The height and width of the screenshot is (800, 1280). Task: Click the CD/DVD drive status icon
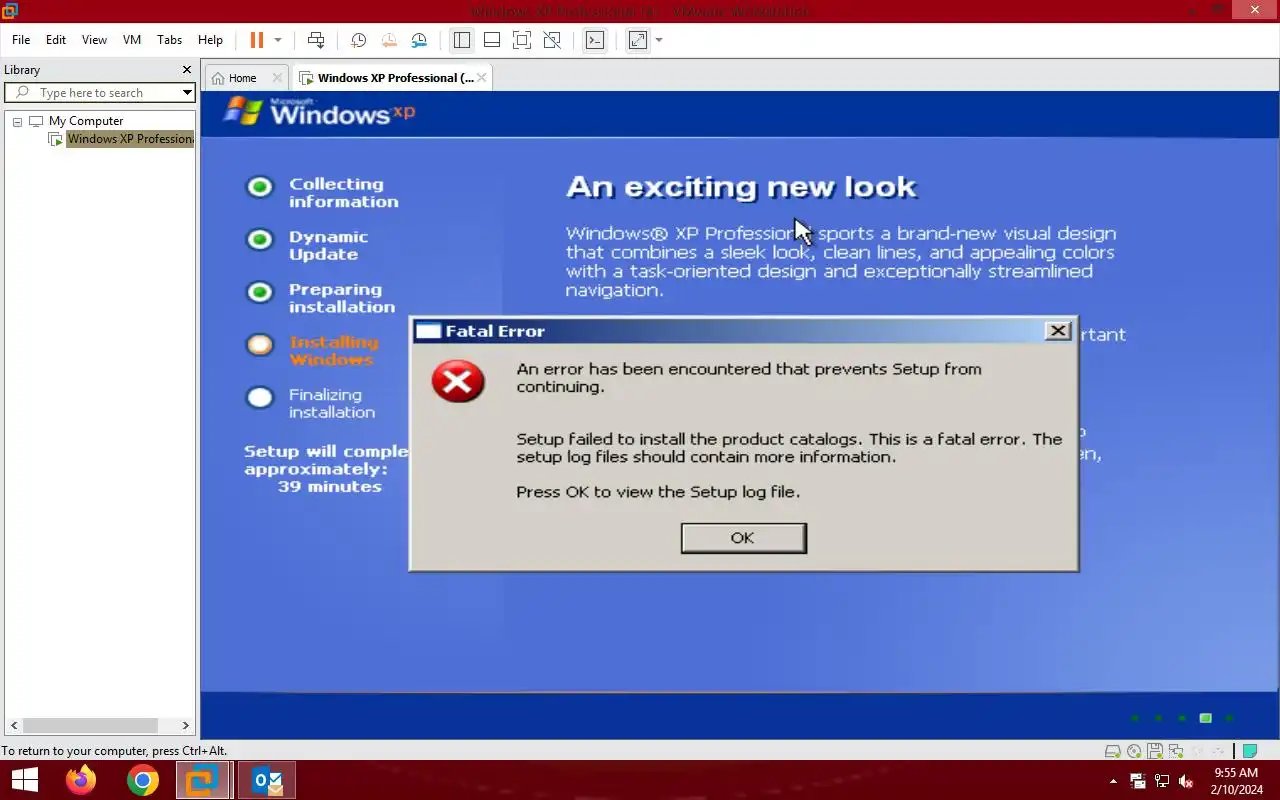point(1134,751)
